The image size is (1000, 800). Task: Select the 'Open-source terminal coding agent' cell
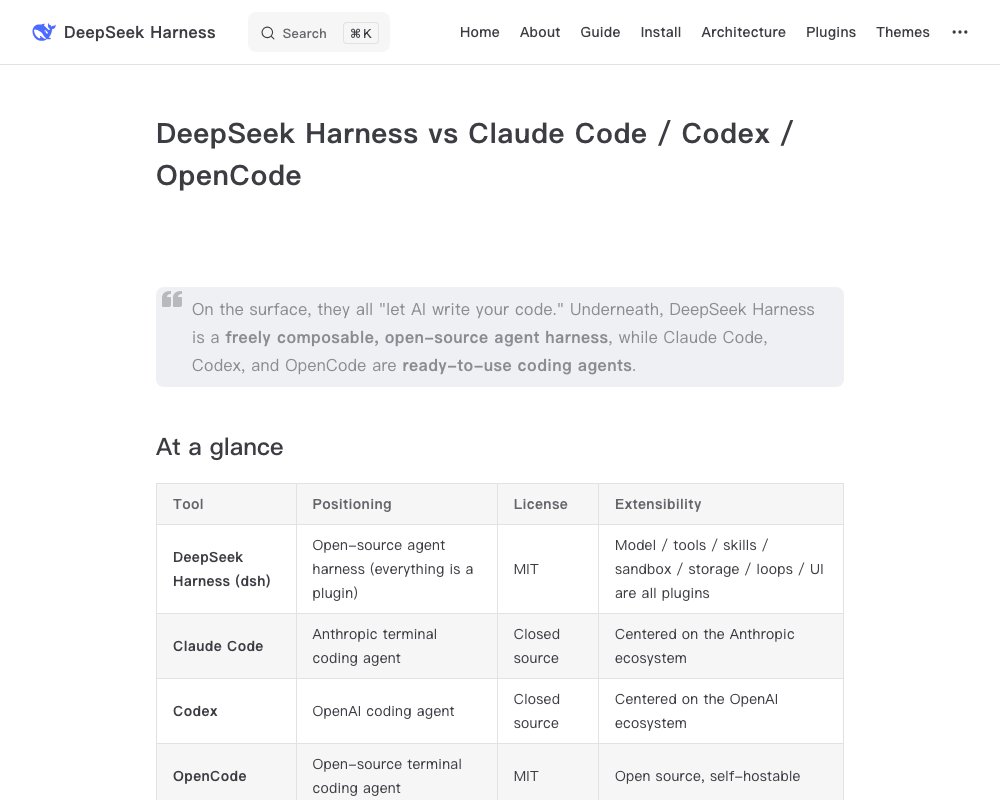397,773
